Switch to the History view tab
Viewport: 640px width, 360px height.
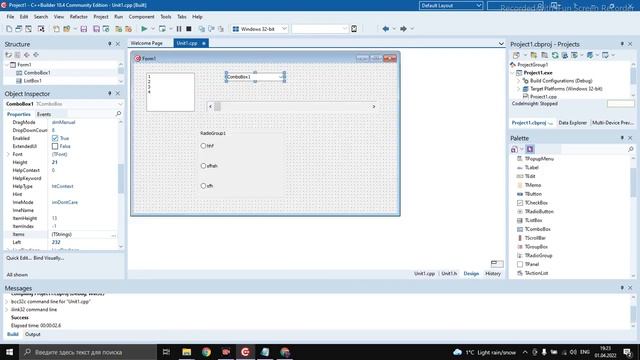click(x=493, y=273)
